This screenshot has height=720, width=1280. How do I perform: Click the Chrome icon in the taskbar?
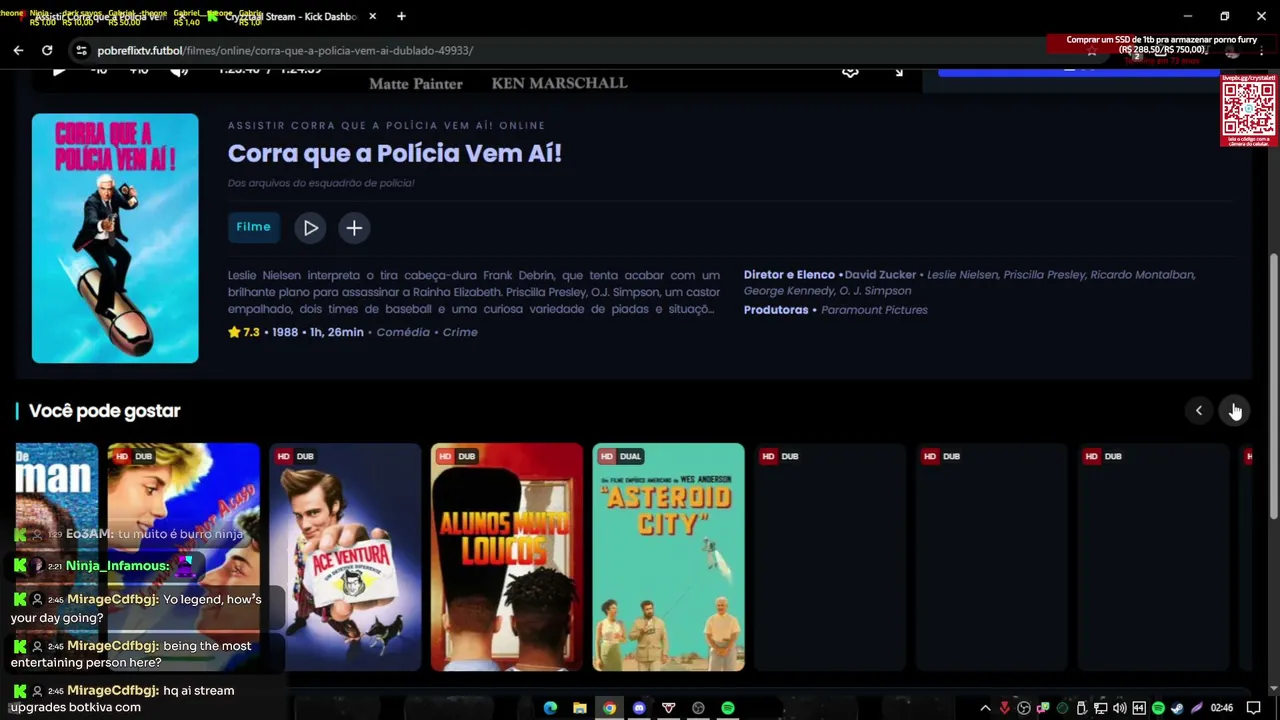point(609,708)
